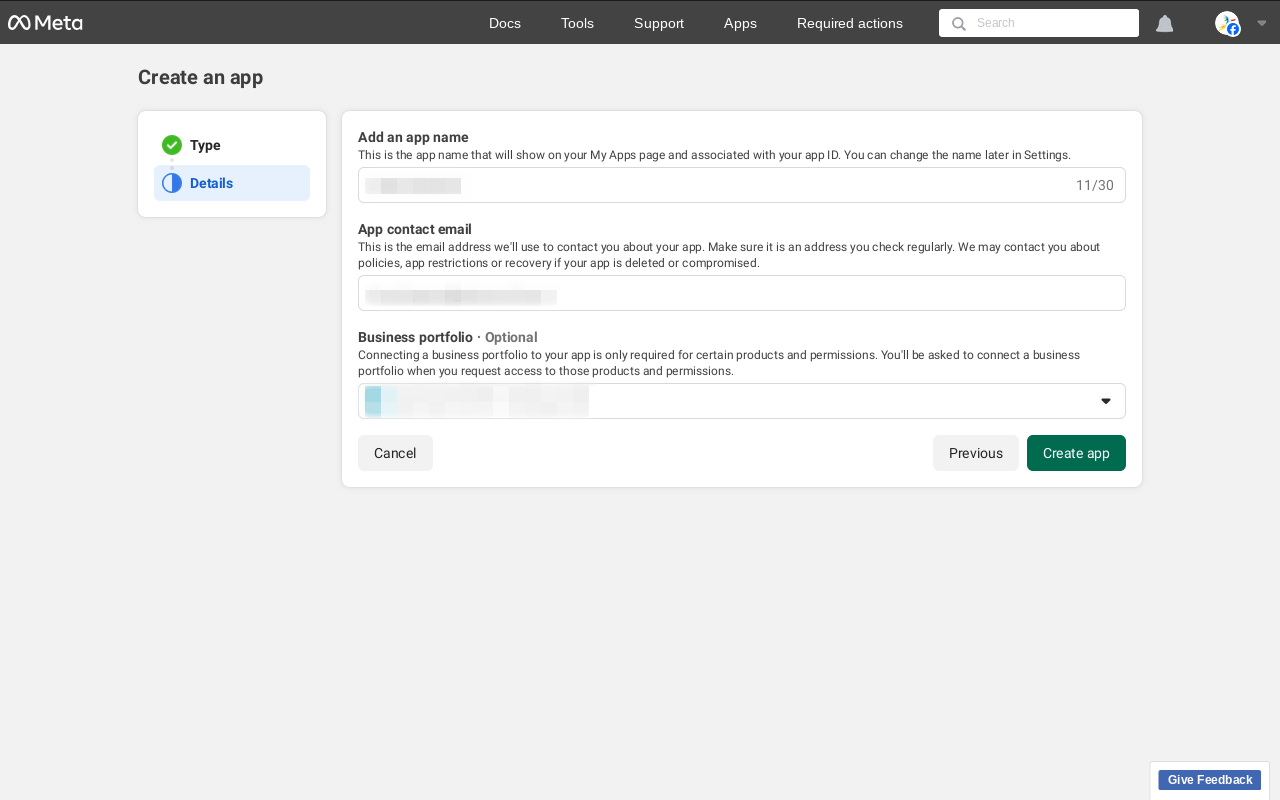1280x800 pixels.
Task: Open the Tools menu
Action: [577, 23]
